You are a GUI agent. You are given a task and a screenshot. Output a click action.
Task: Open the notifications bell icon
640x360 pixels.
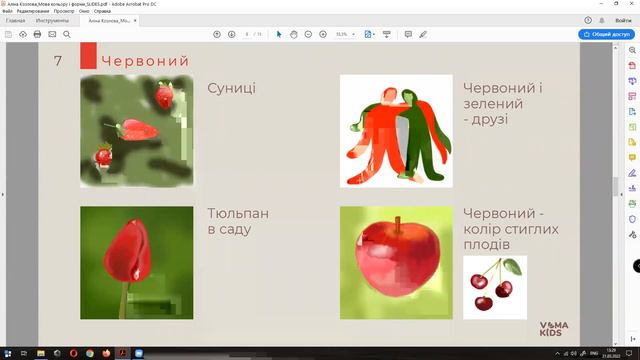[x=602, y=20]
